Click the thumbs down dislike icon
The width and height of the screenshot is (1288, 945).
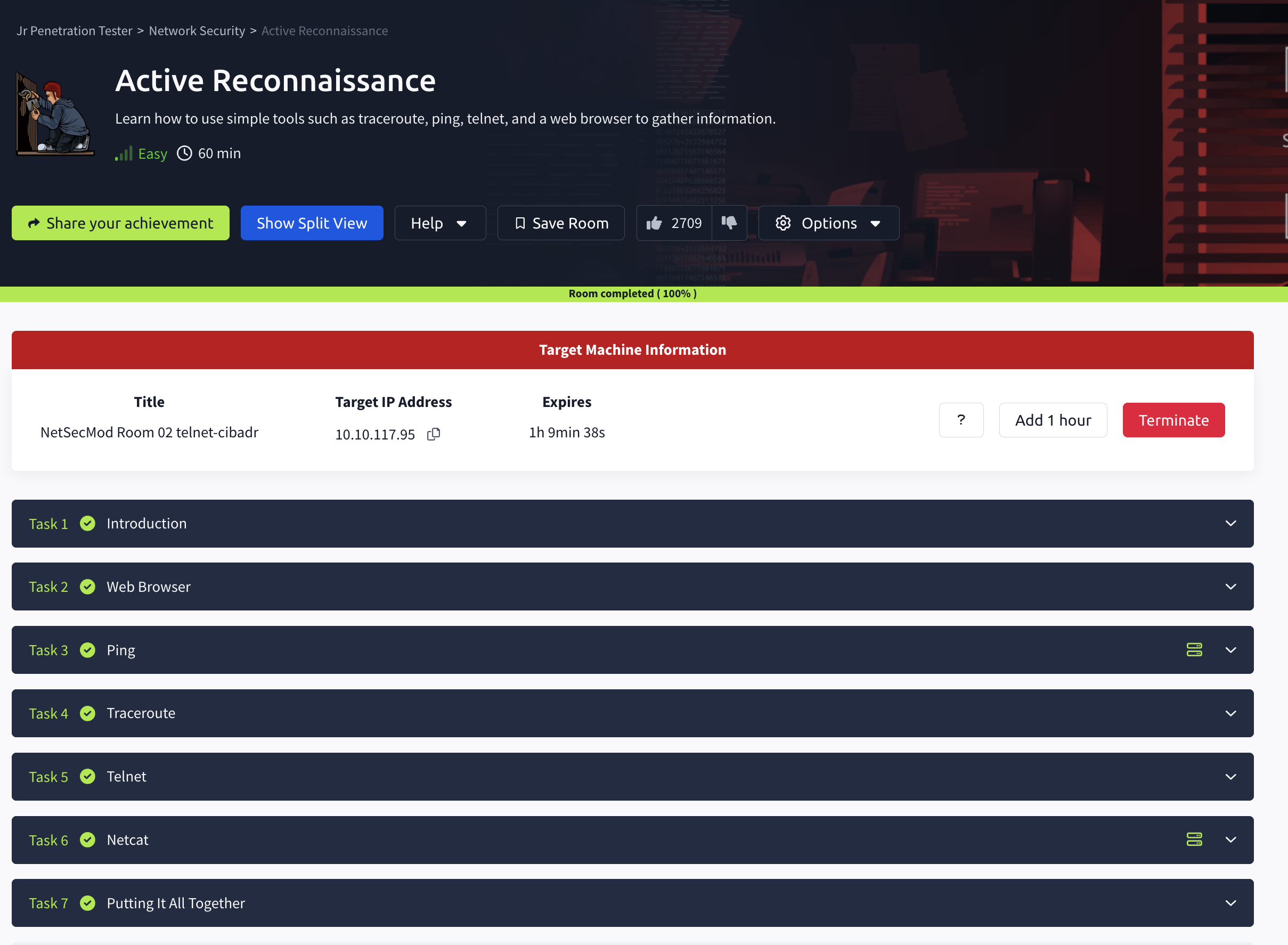[x=729, y=223]
